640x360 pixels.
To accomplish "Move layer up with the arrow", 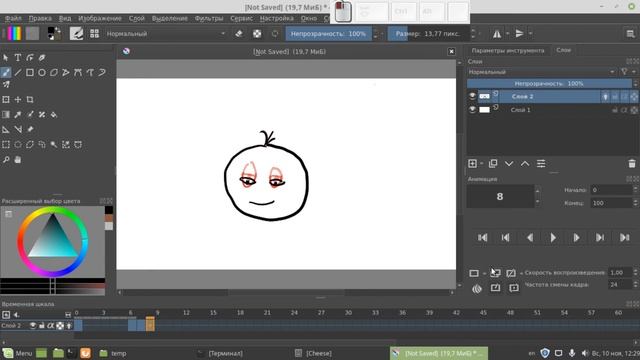I will coord(525,164).
